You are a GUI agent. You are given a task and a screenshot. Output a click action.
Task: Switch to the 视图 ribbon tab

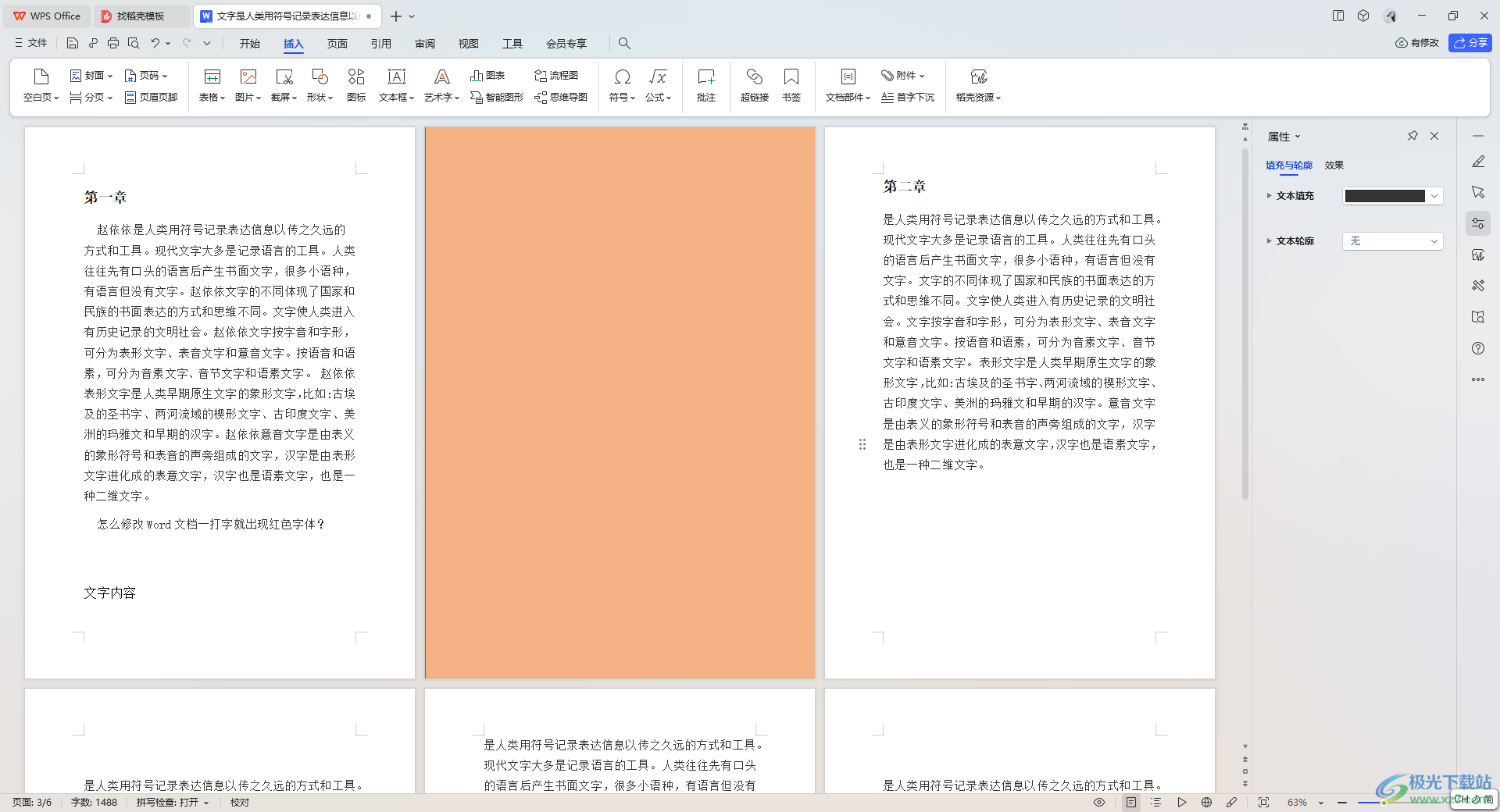click(x=469, y=44)
